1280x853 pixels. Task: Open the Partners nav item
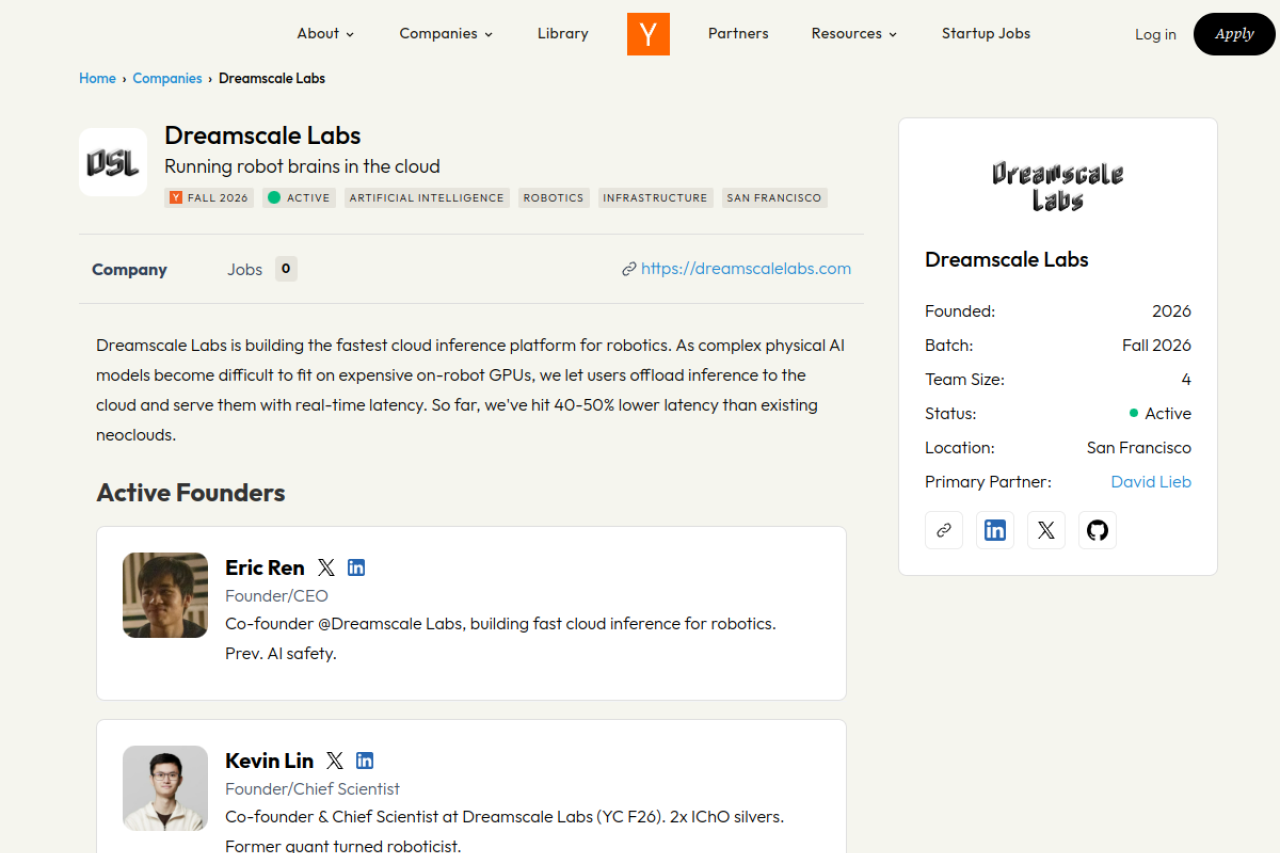coord(738,34)
